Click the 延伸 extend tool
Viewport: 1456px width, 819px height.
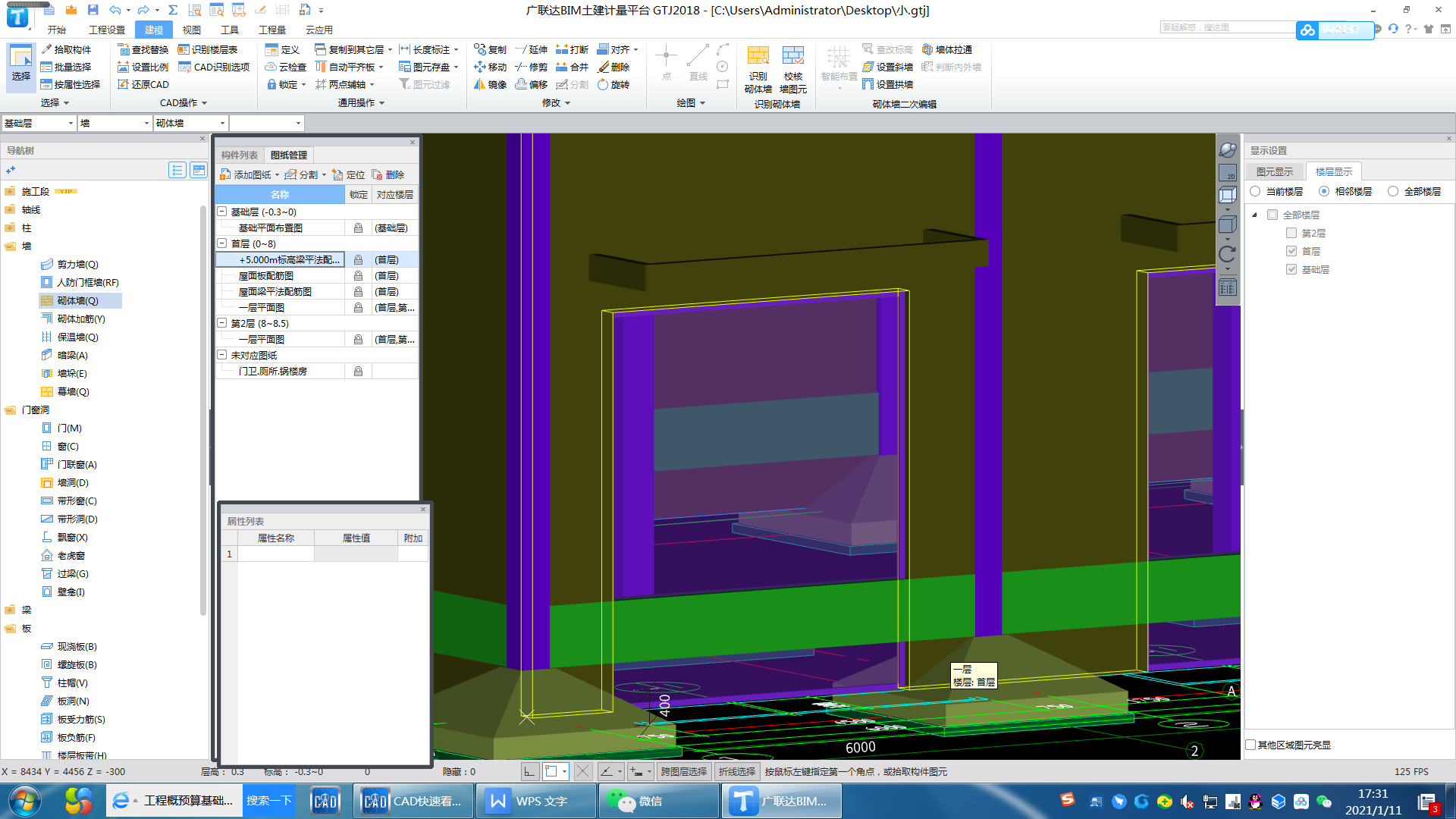[531, 49]
